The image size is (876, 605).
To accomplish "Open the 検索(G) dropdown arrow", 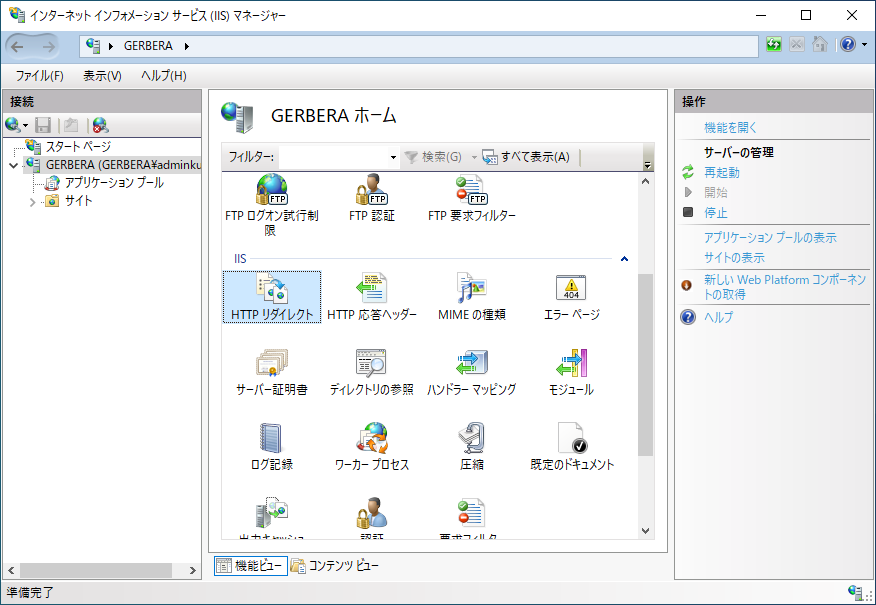I will [474, 158].
